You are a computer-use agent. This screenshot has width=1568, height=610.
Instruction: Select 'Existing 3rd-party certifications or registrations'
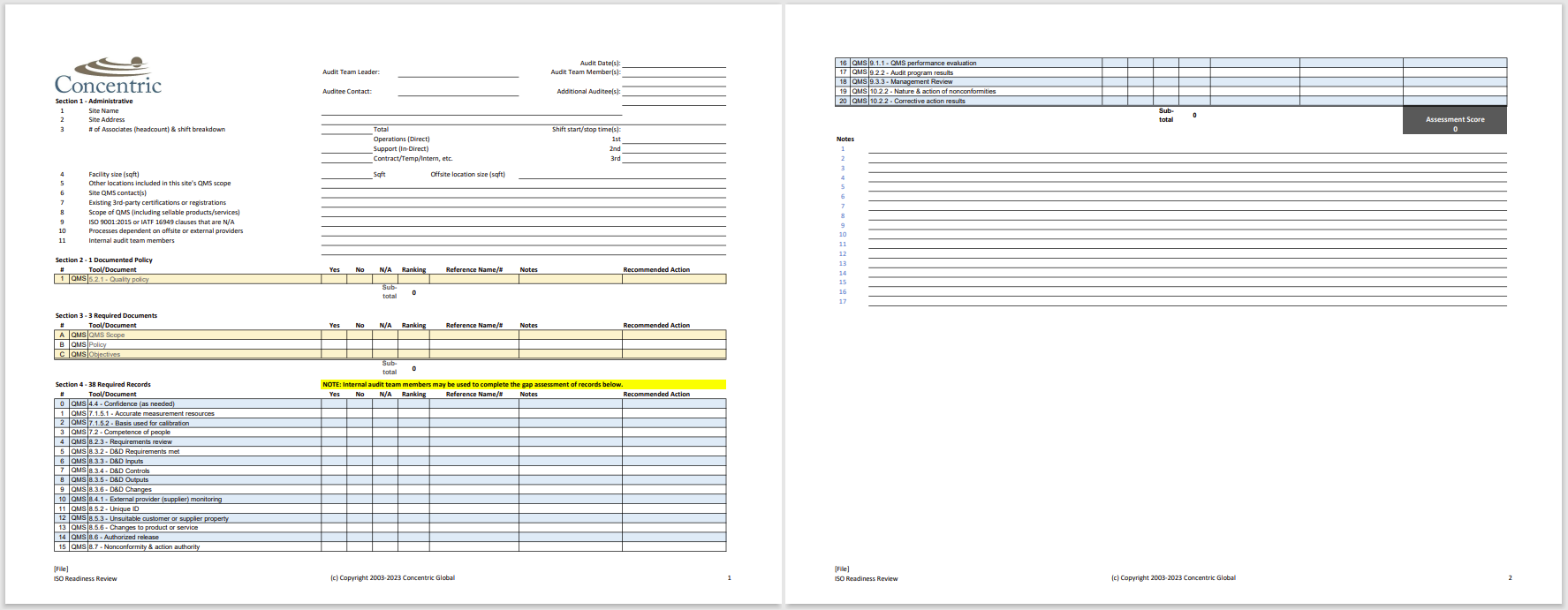pyautogui.click(x=157, y=203)
